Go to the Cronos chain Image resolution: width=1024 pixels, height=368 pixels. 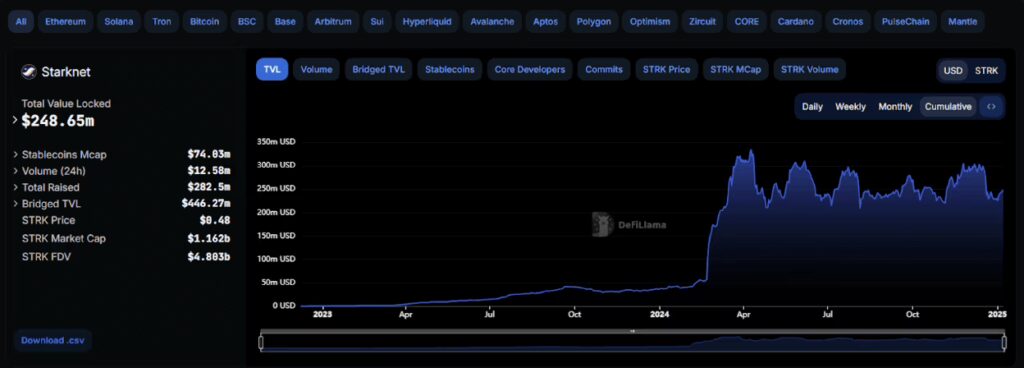tap(847, 22)
